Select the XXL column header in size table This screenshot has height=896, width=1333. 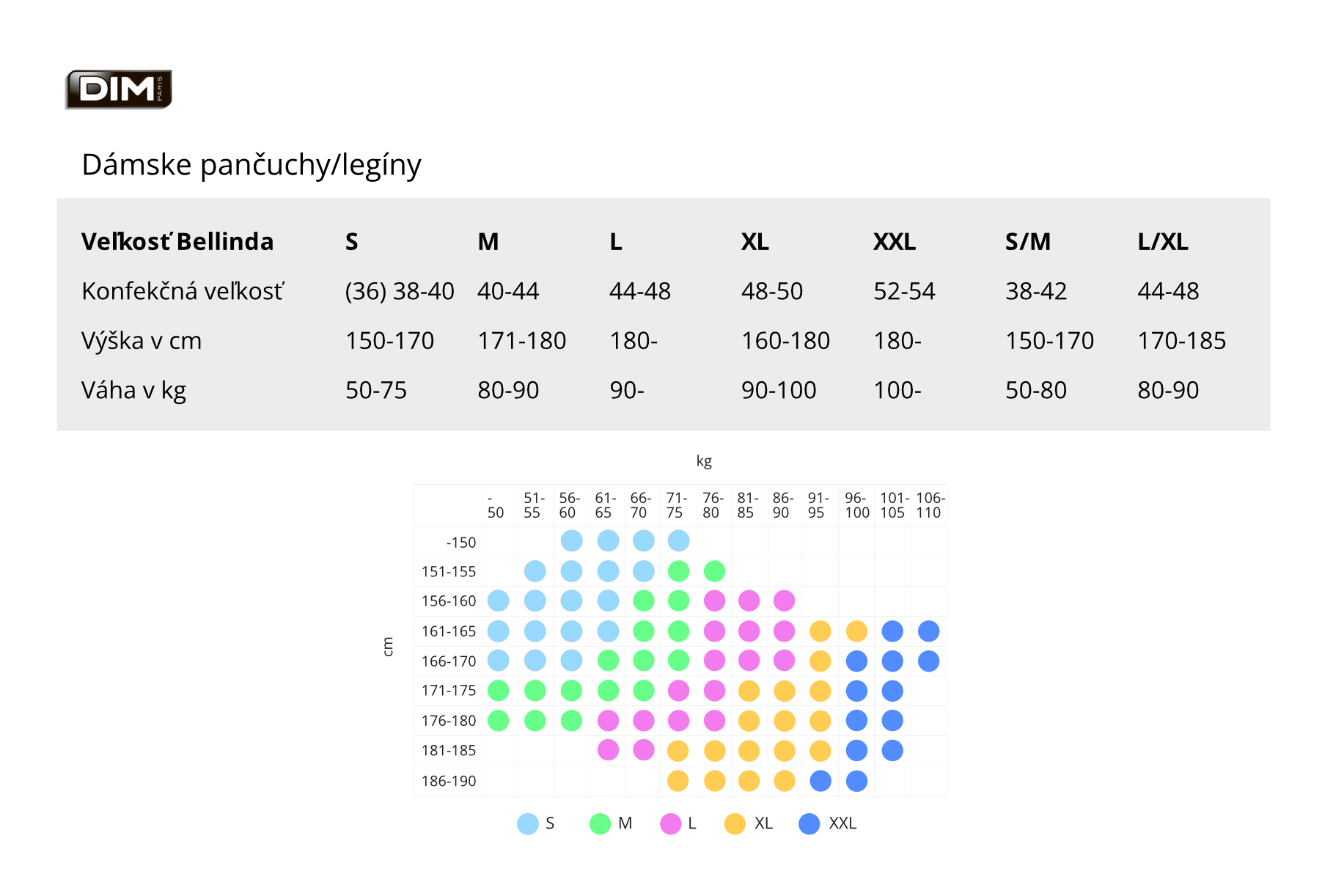tap(895, 242)
